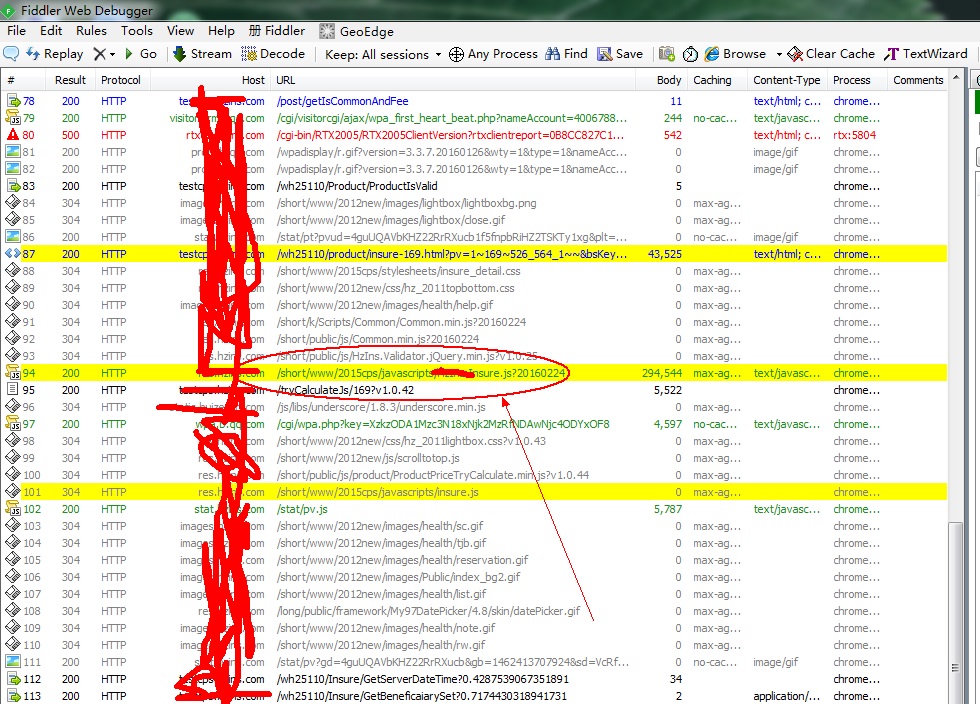Open the Edit menu
Image resolution: width=980 pixels, height=704 pixels.
point(51,31)
